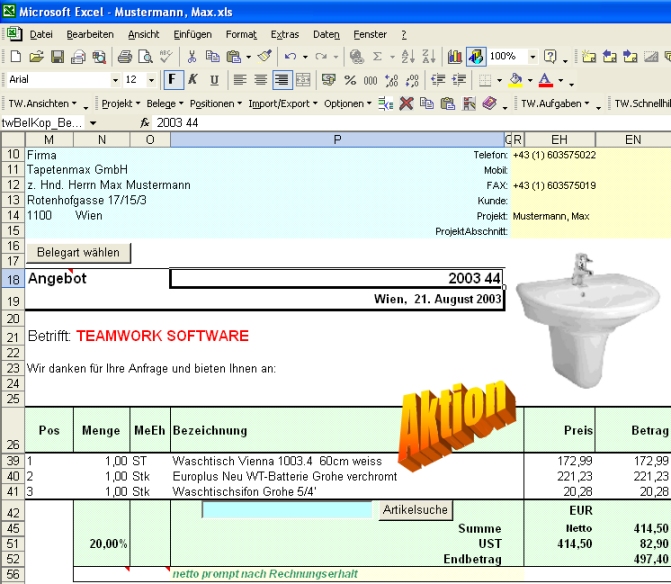Toggle bold formatting (F button)
The image size is (671, 584).
click(172, 80)
